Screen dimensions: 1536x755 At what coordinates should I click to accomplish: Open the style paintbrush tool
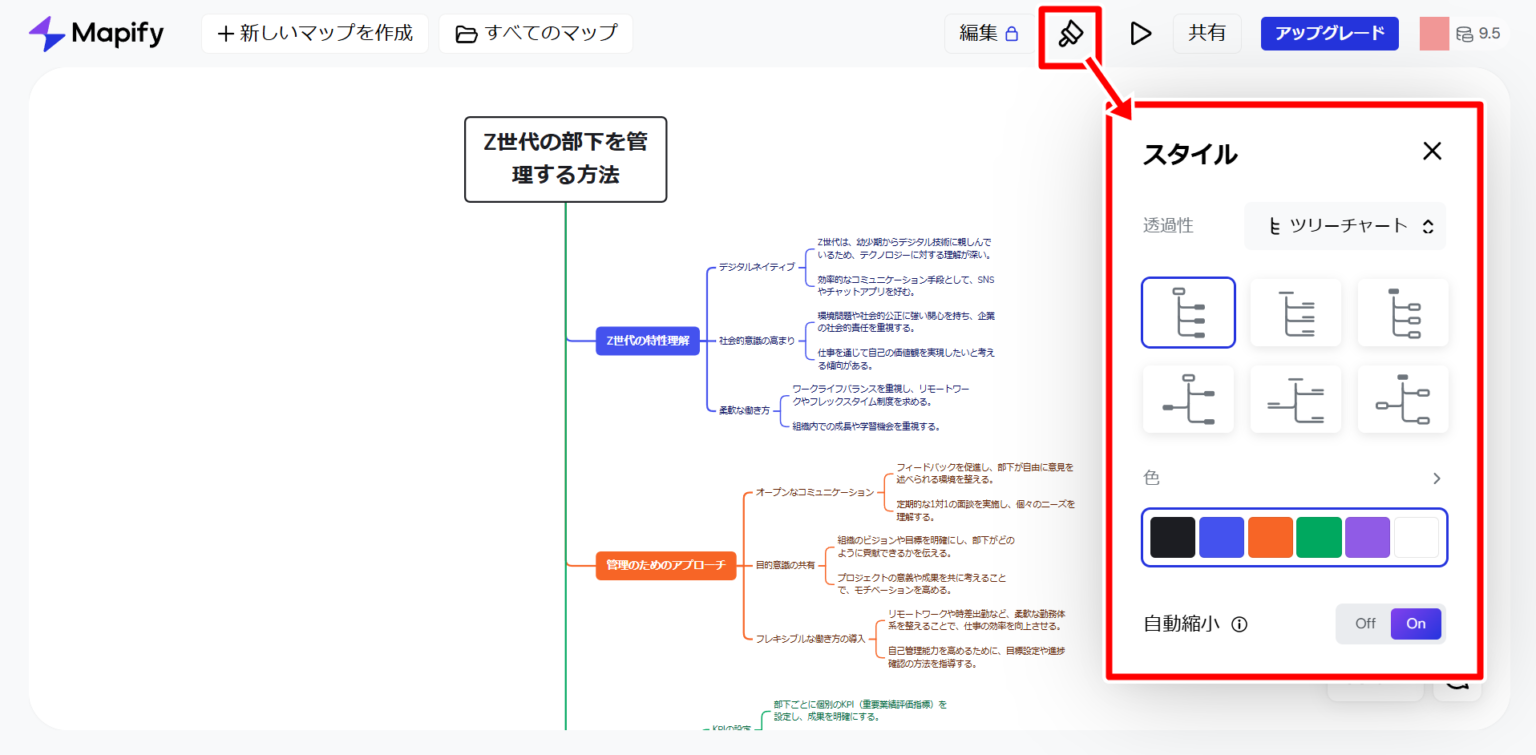pyautogui.click(x=1070, y=34)
